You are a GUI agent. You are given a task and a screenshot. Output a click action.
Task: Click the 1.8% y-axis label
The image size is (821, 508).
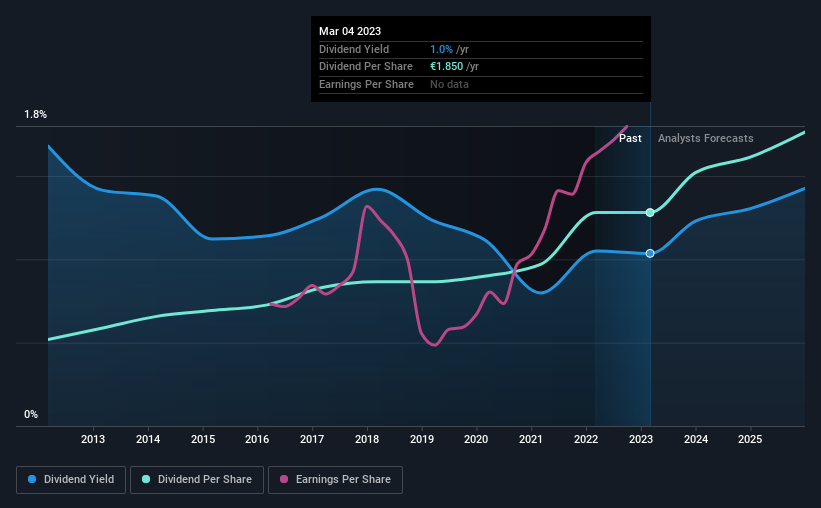pyautogui.click(x=36, y=114)
